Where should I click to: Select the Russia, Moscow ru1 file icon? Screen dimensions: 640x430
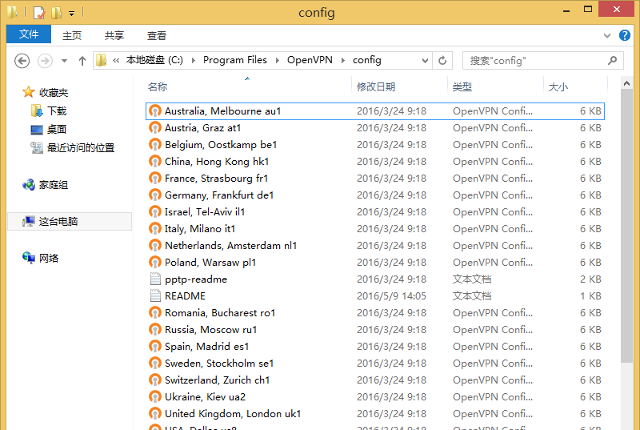[x=155, y=329]
